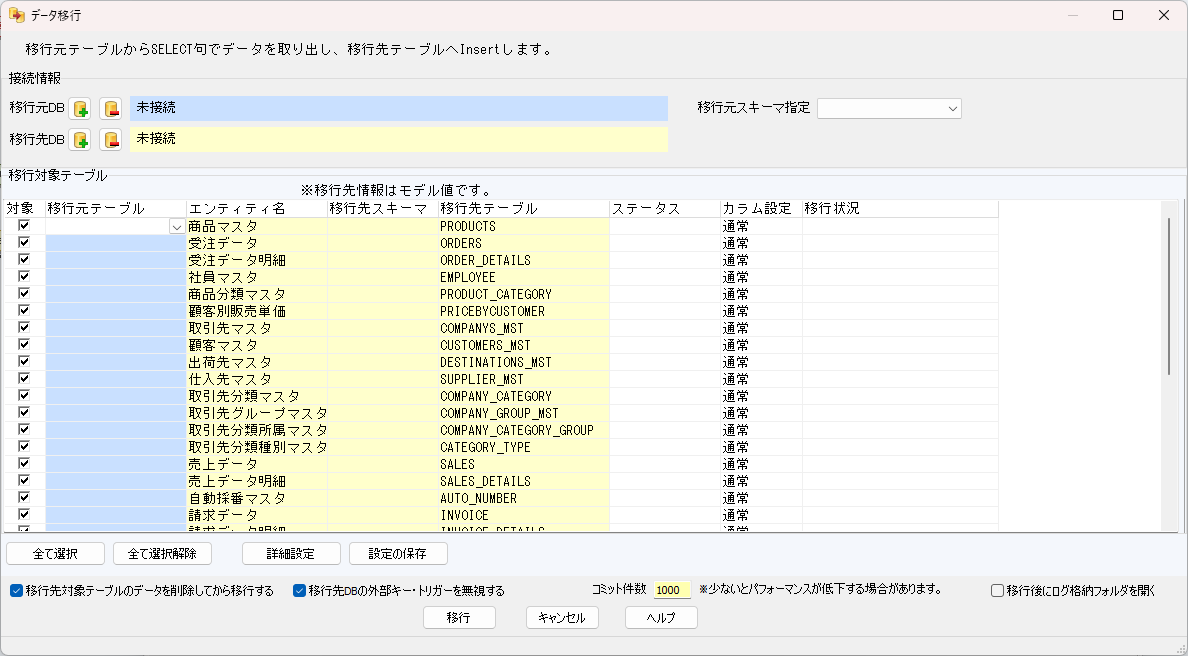Select the SALES_DETAILS cell
The height and width of the screenshot is (656, 1188).
click(x=524, y=481)
